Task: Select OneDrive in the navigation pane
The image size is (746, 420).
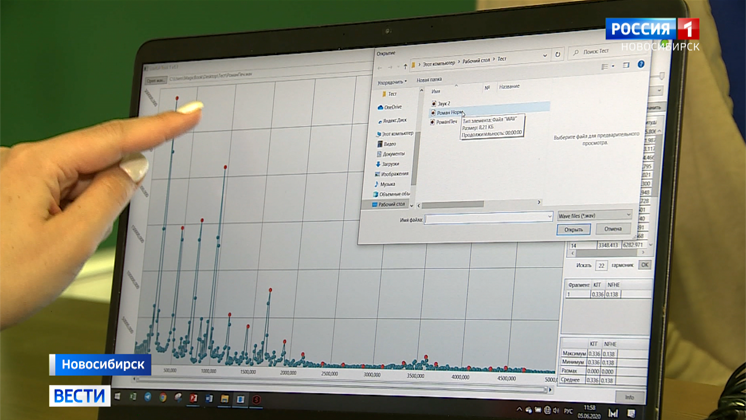Action: [x=390, y=107]
